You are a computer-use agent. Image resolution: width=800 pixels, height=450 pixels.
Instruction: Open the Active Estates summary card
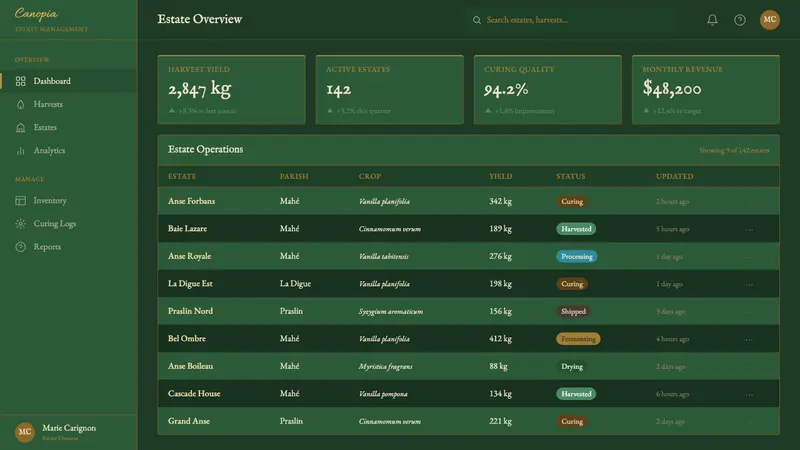pos(390,90)
